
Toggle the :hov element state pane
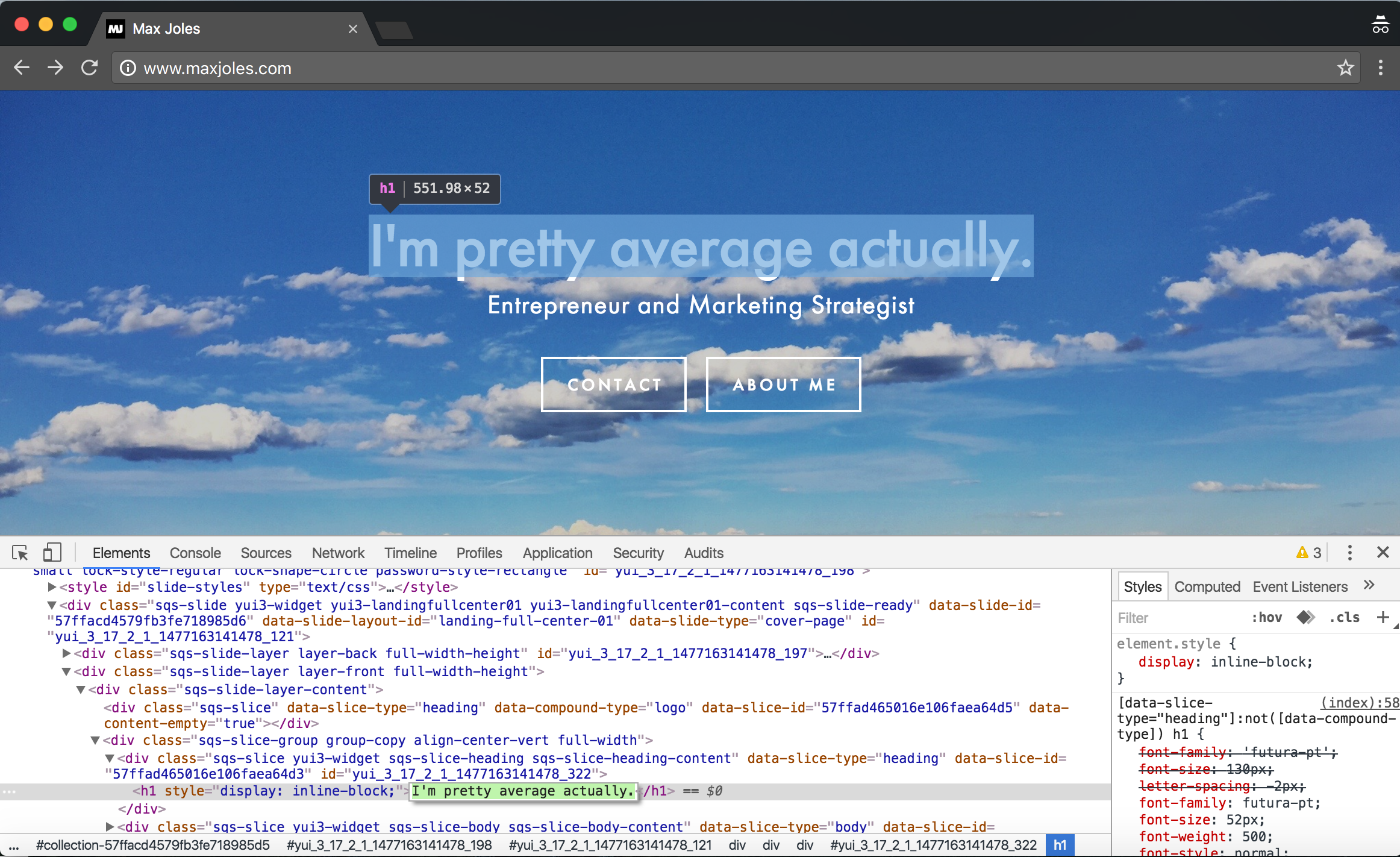pyautogui.click(x=1267, y=618)
